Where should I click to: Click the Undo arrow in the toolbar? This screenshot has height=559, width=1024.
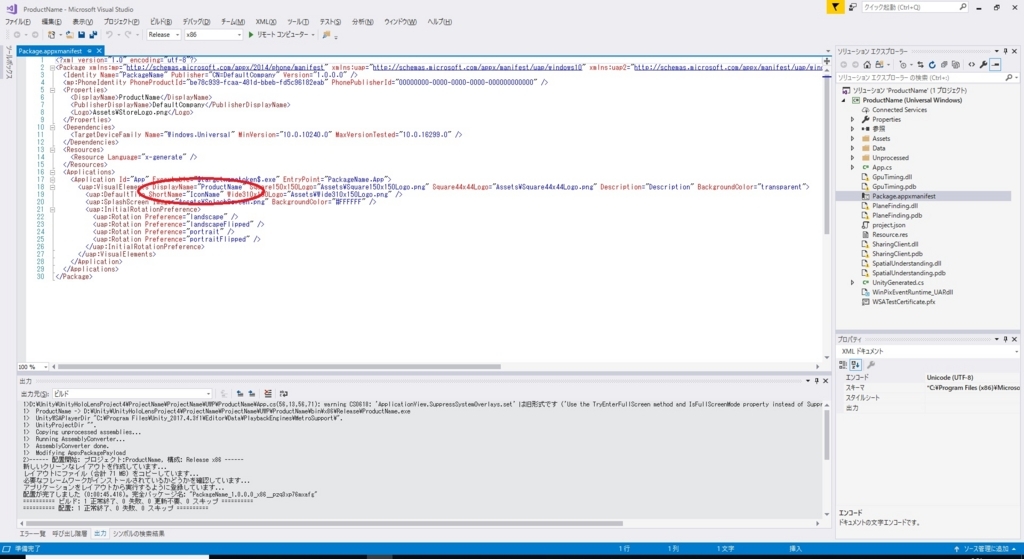109,35
